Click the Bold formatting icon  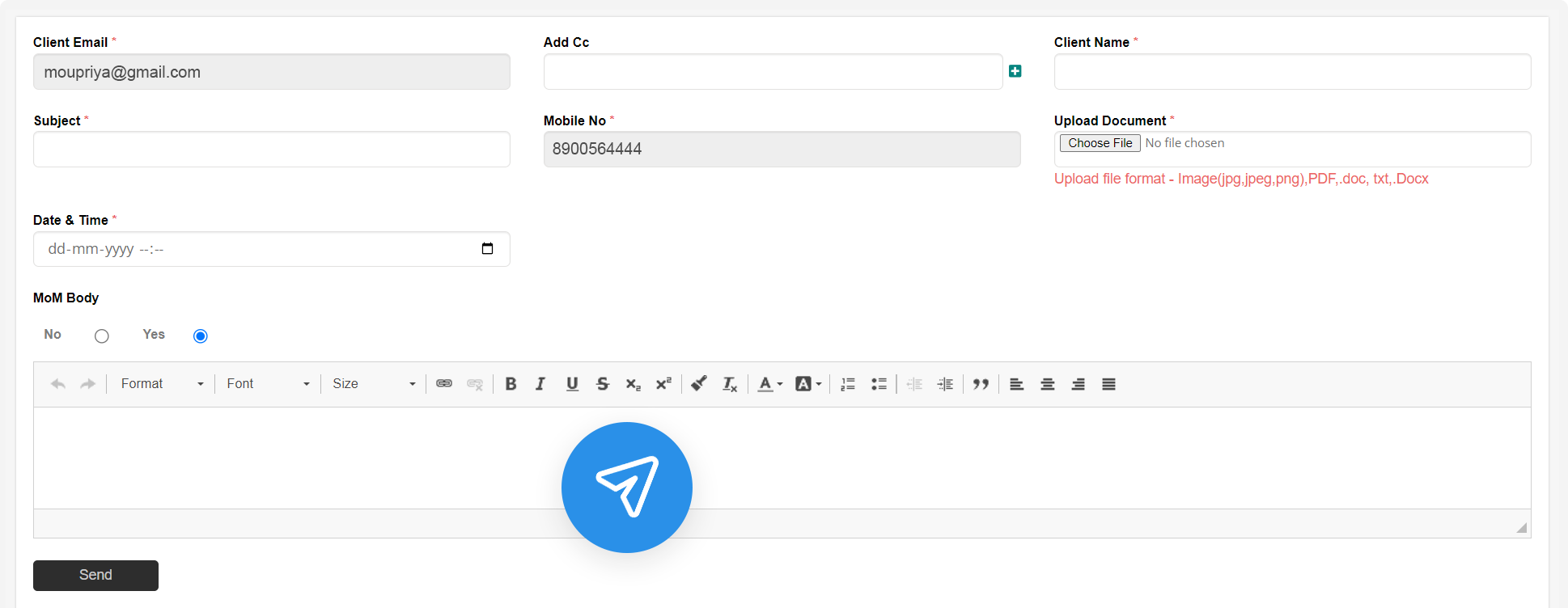511,384
